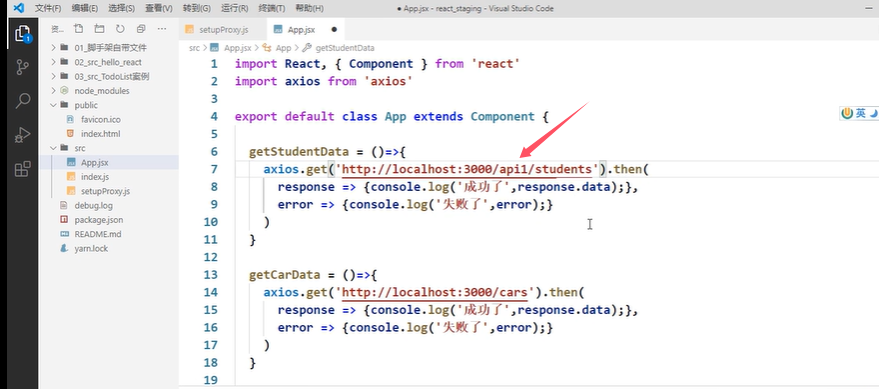Place cursor on 'getCarData' method name
The width and height of the screenshot is (879, 389).
pyautogui.click(x=285, y=275)
